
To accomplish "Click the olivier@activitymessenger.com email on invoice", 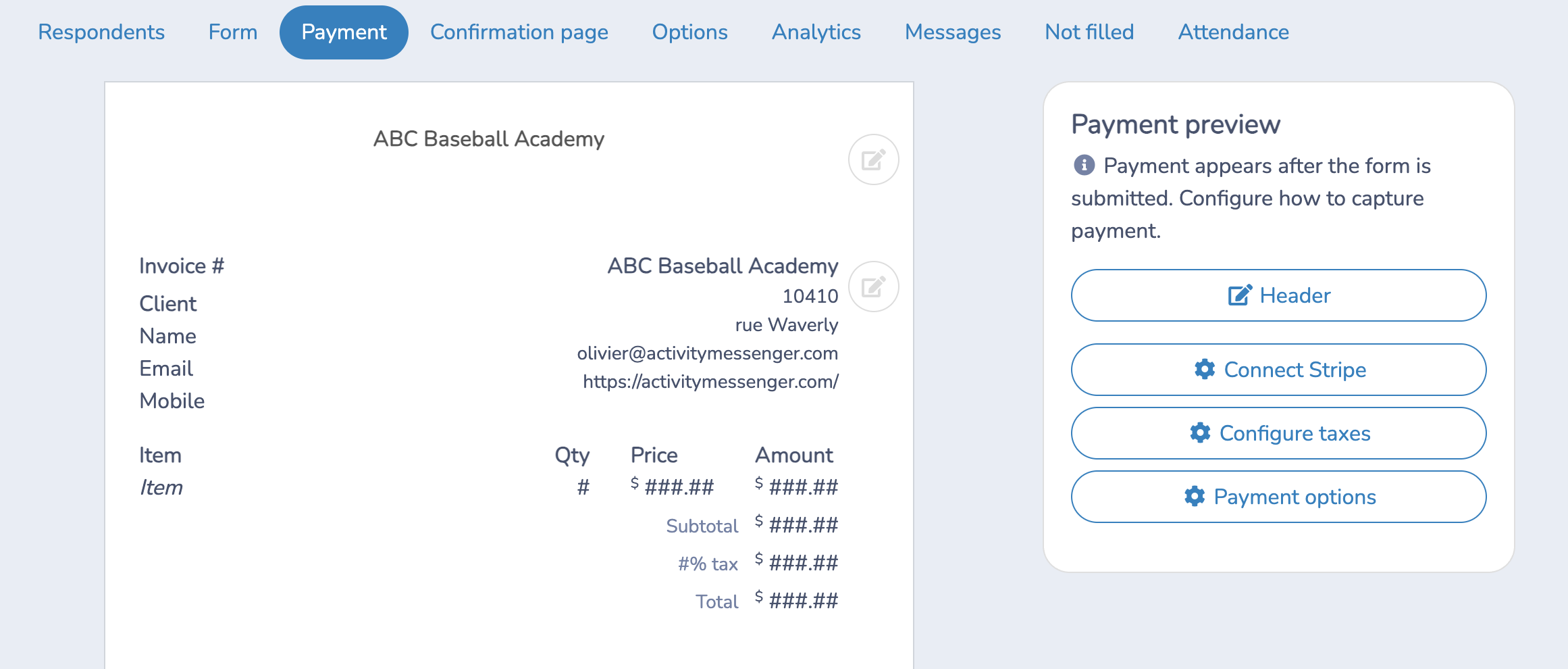I will point(707,353).
